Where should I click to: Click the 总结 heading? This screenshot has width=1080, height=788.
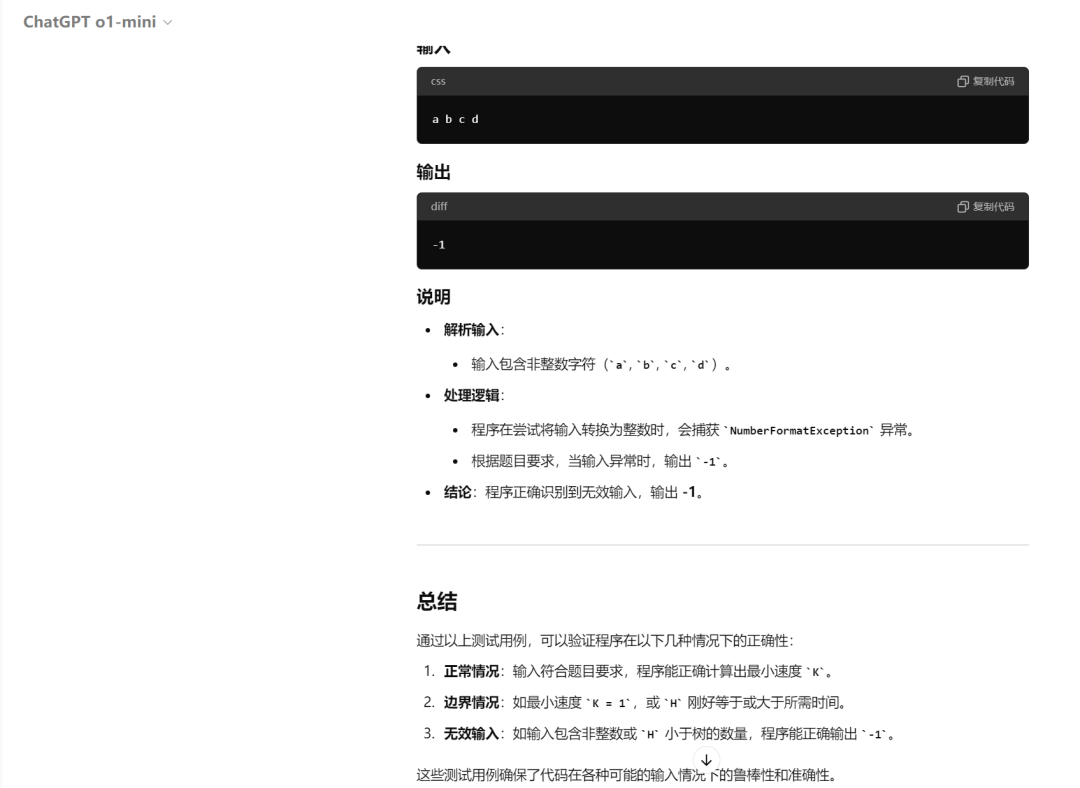coord(437,602)
